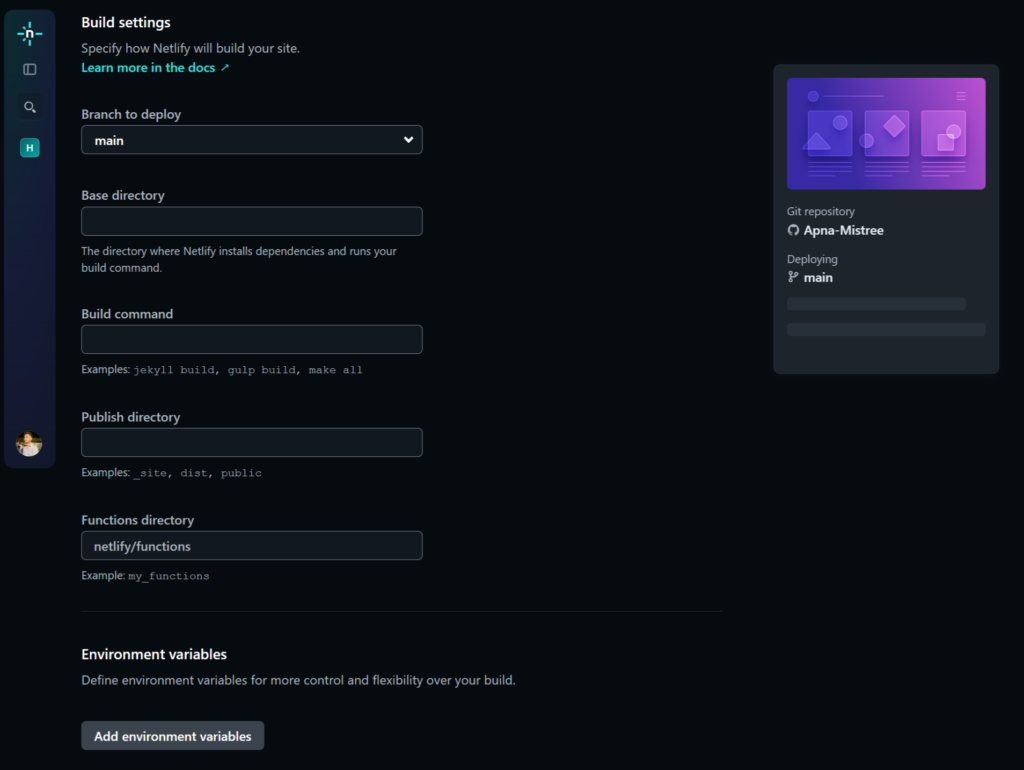Click the Apna-Mistree repository name
Screen dimensions: 1024x770
843,230
